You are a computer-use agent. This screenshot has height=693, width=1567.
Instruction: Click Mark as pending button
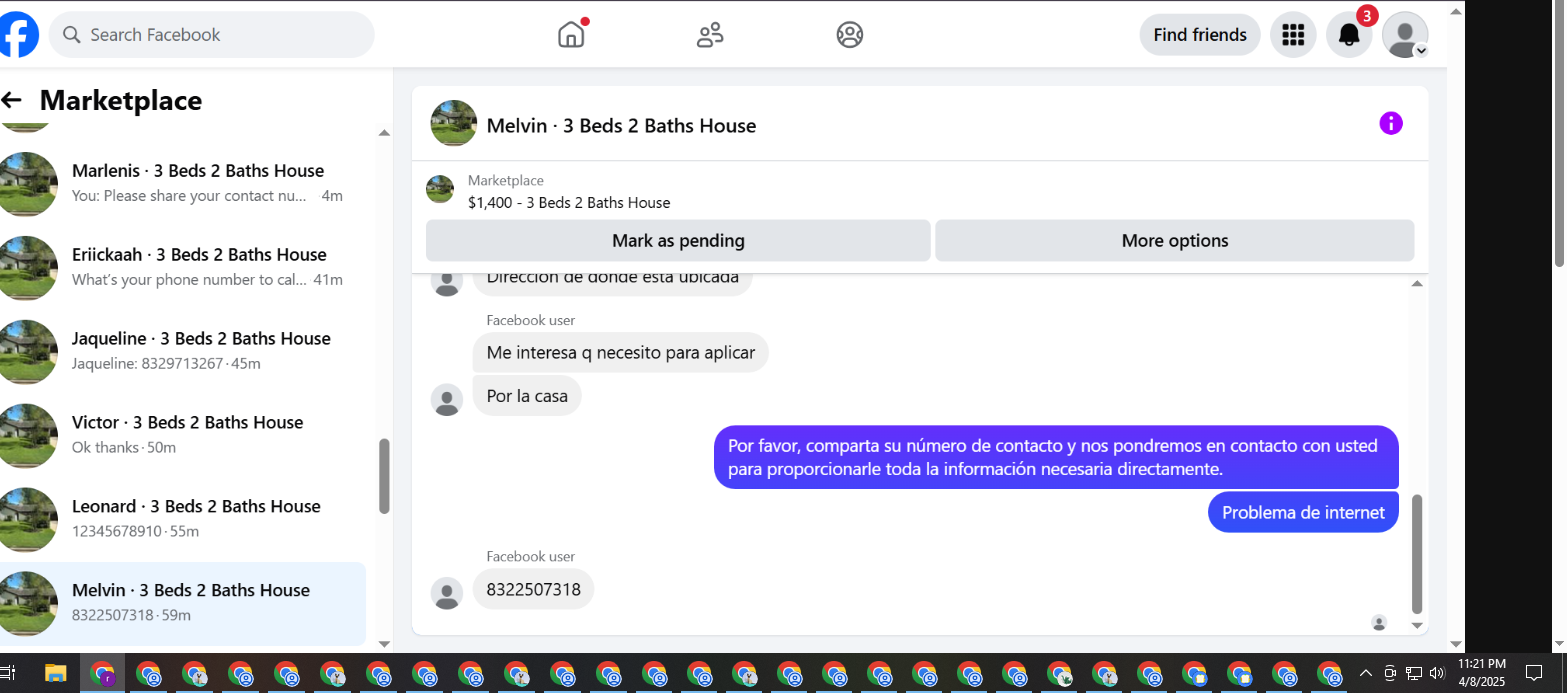(678, 241)
